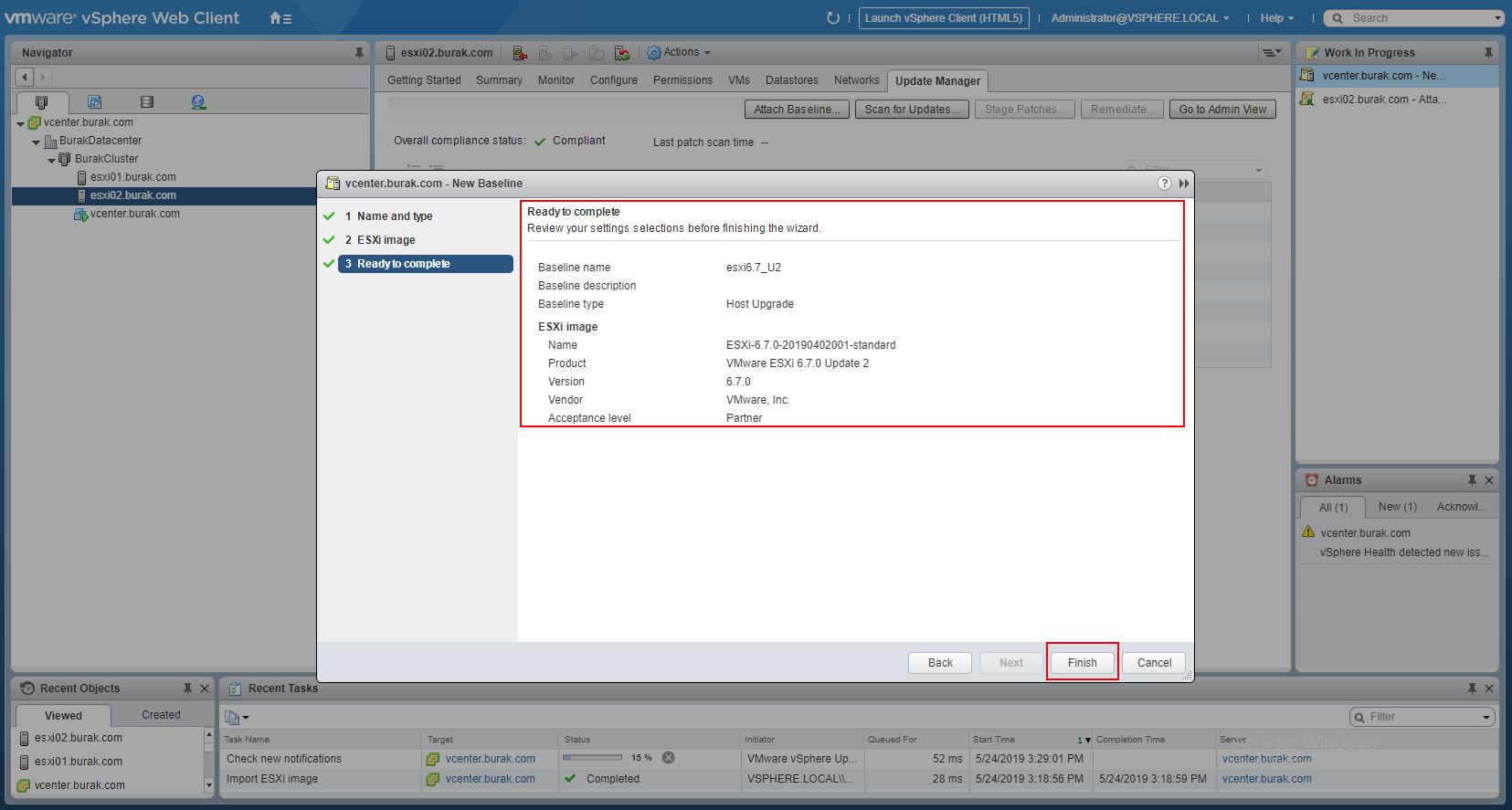The image size is (1512, 810).
Task: Click Attach Baseline button
Action: (798, 110)
